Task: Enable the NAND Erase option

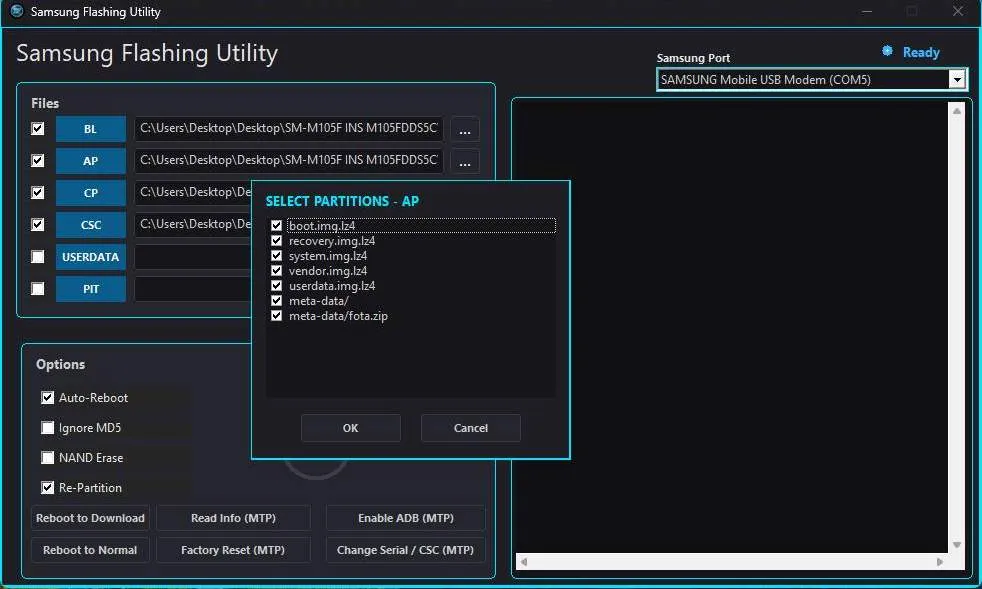Action: (x=48, y=457)
